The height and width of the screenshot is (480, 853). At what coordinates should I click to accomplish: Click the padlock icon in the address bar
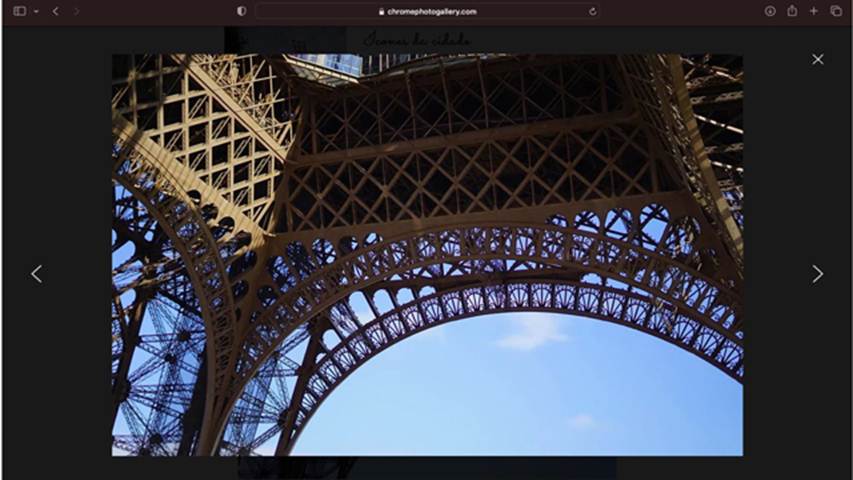click(382, 12)
